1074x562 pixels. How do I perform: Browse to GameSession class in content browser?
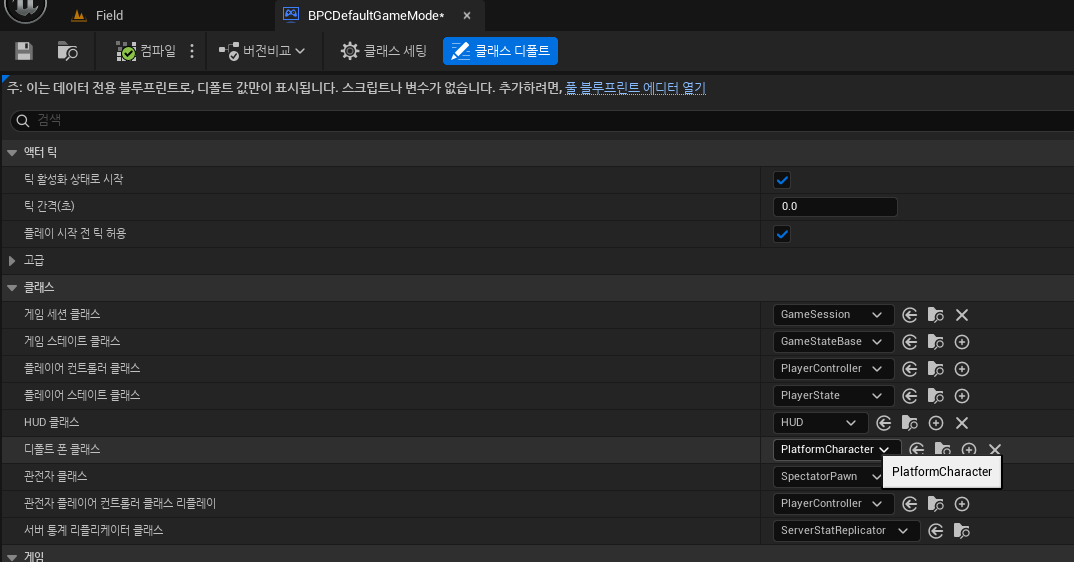(936, 315)
